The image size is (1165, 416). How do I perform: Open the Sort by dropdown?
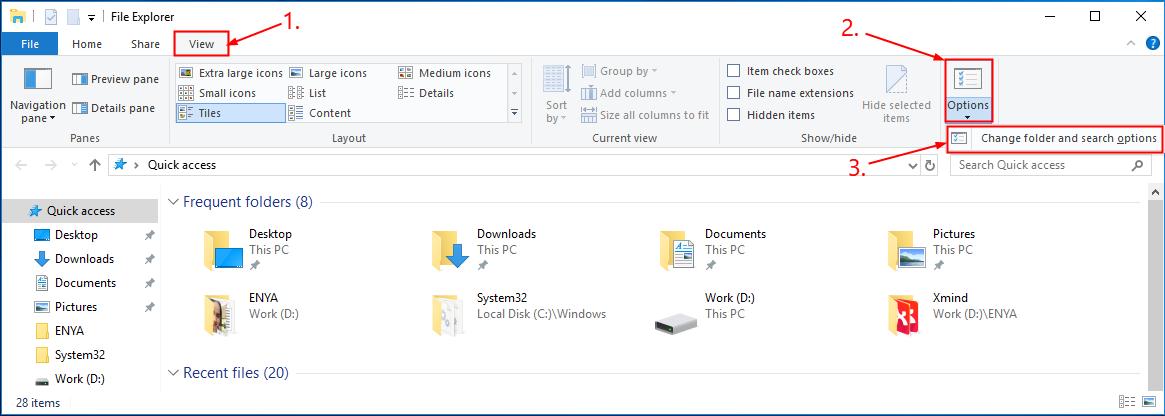point(556,111)
